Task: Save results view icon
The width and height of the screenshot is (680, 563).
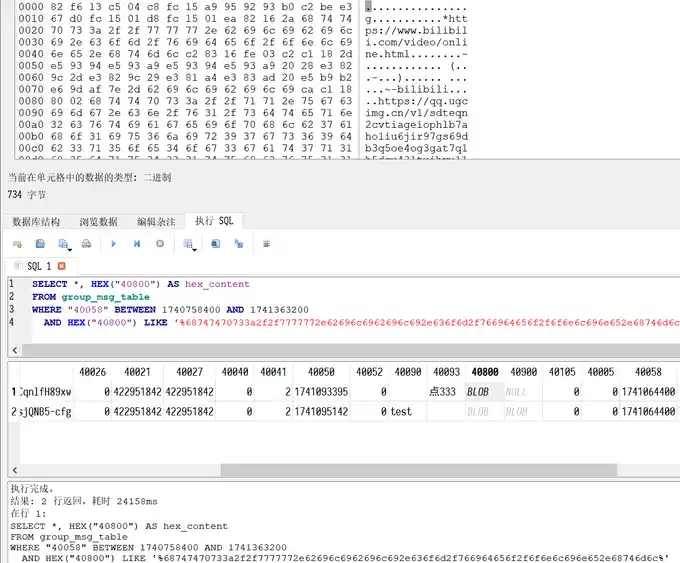Action: [187, 244]
